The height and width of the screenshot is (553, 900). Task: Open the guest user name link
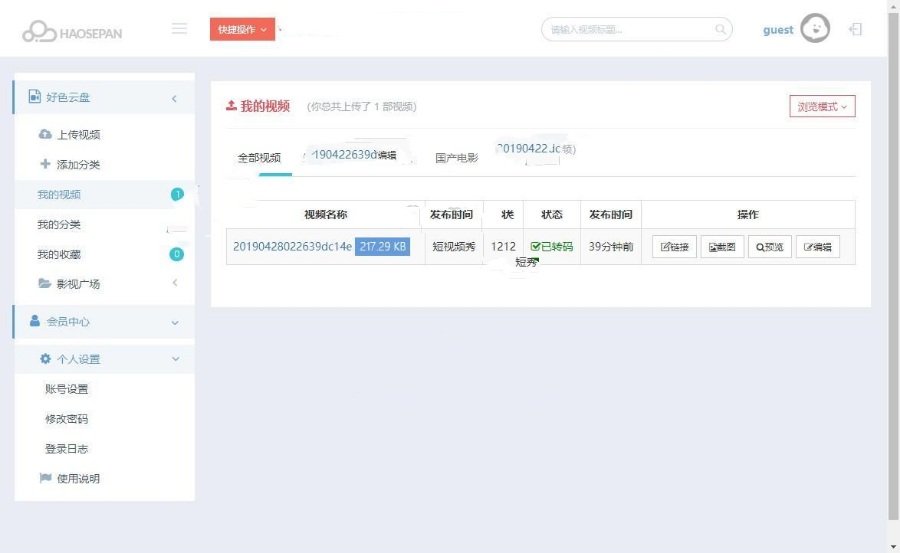pyautogui.click(x=778, y=30)
